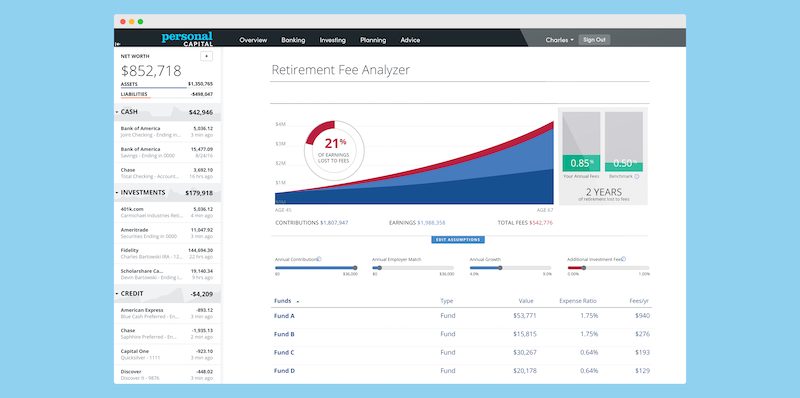The height and width of the screenshot is (398, 800).
Task: Open the Fund D link
Action: [284, 371]
